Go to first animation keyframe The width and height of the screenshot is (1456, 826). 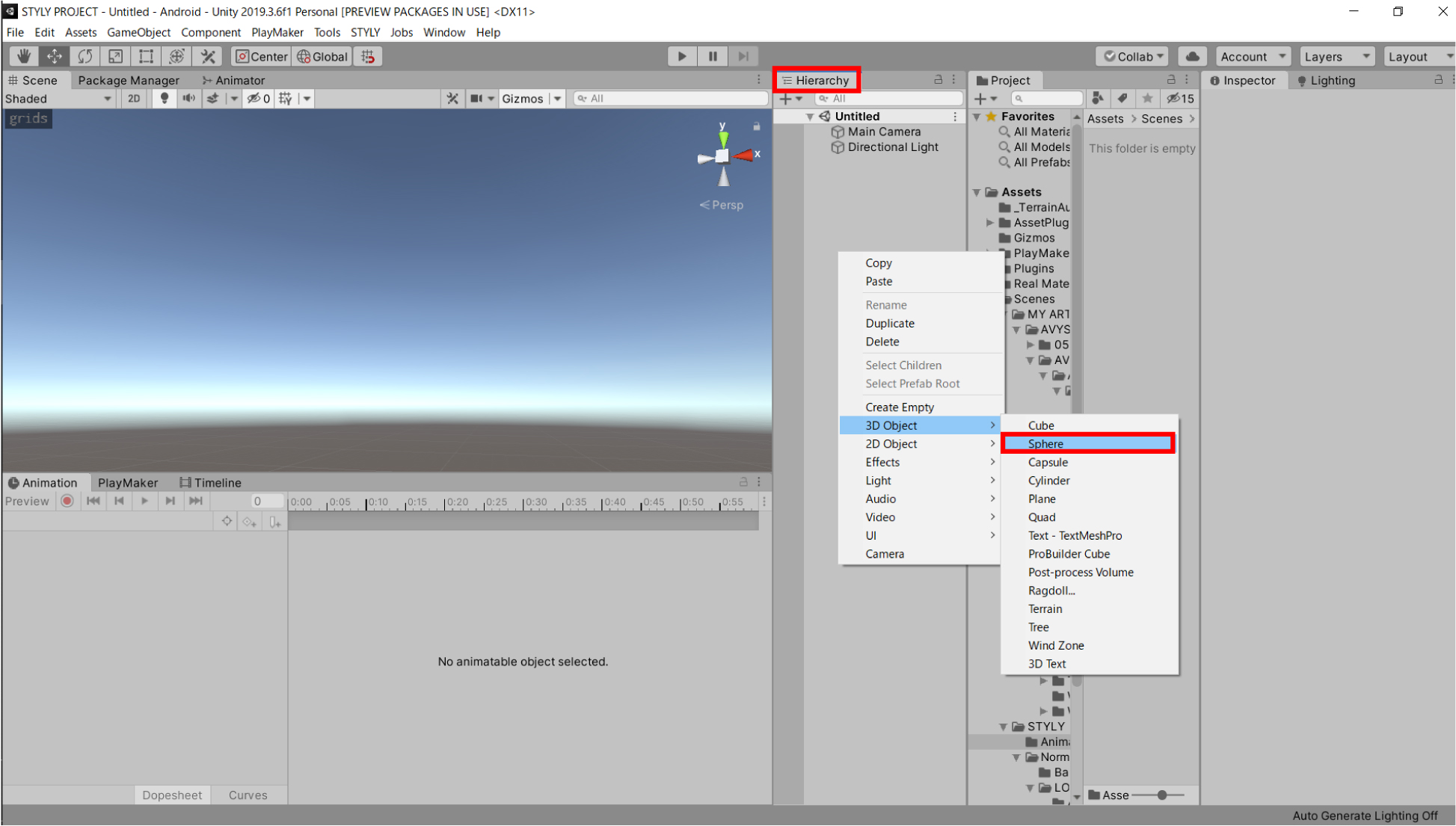pos(93,501)
